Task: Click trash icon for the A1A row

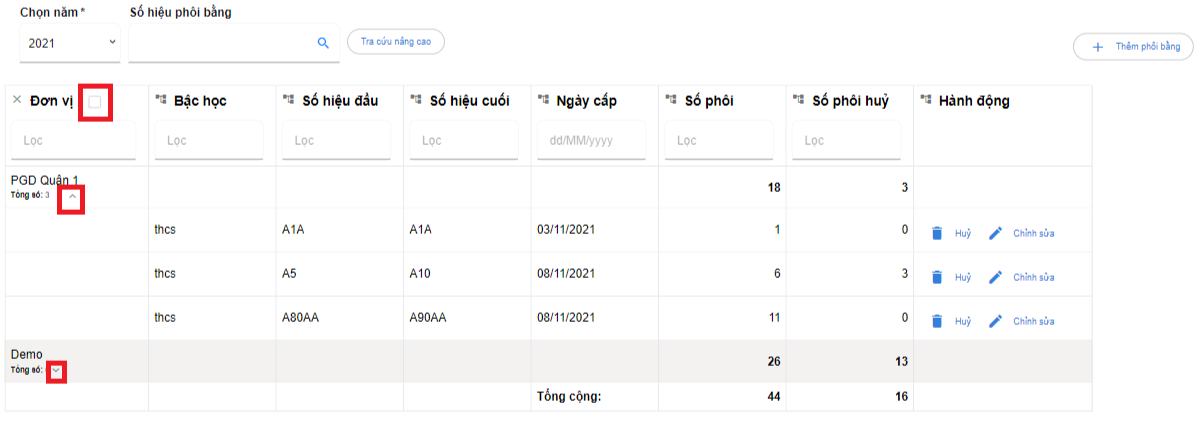Action: (x=937, y=233)
